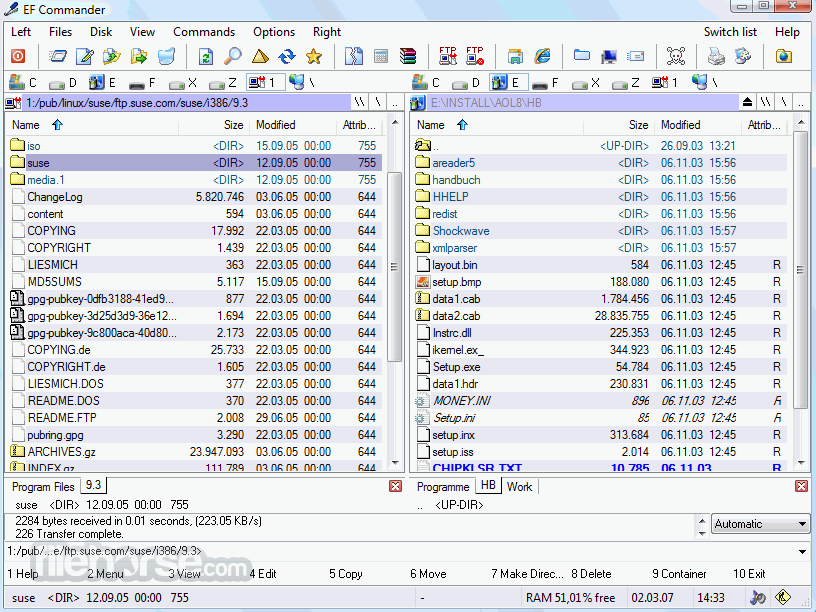Click the red power/exit toolbar icon
Viewport: 816px width, 612px height.
(x=18, y=56)
